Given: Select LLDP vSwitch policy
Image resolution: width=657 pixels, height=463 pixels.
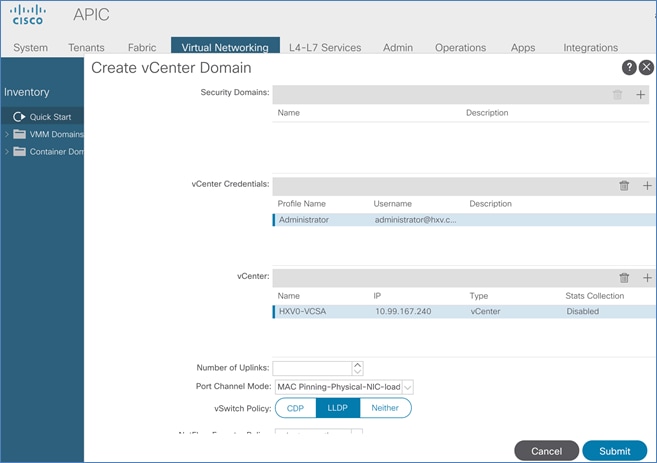Looking at the screenshot, I should point(336,408).
